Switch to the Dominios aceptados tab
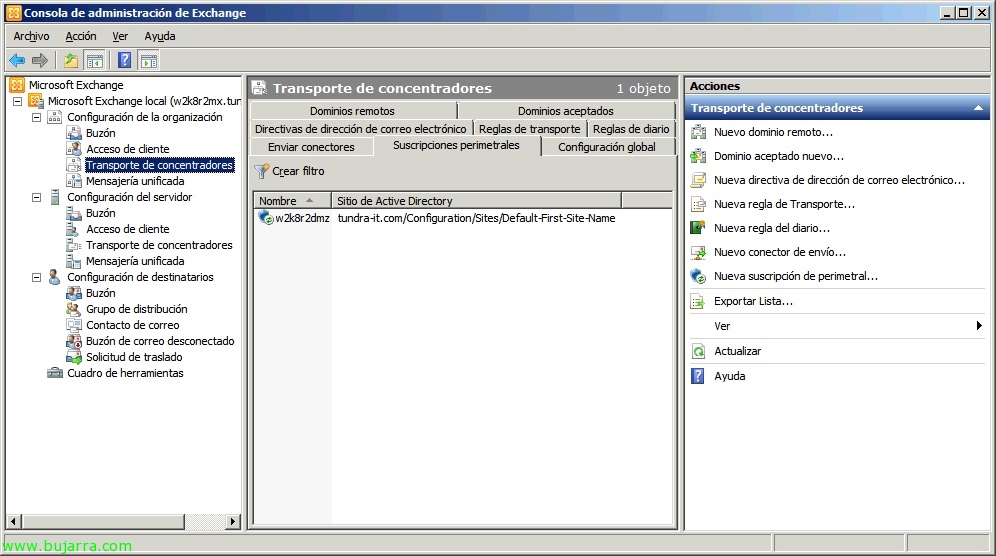 coord(565,111)
